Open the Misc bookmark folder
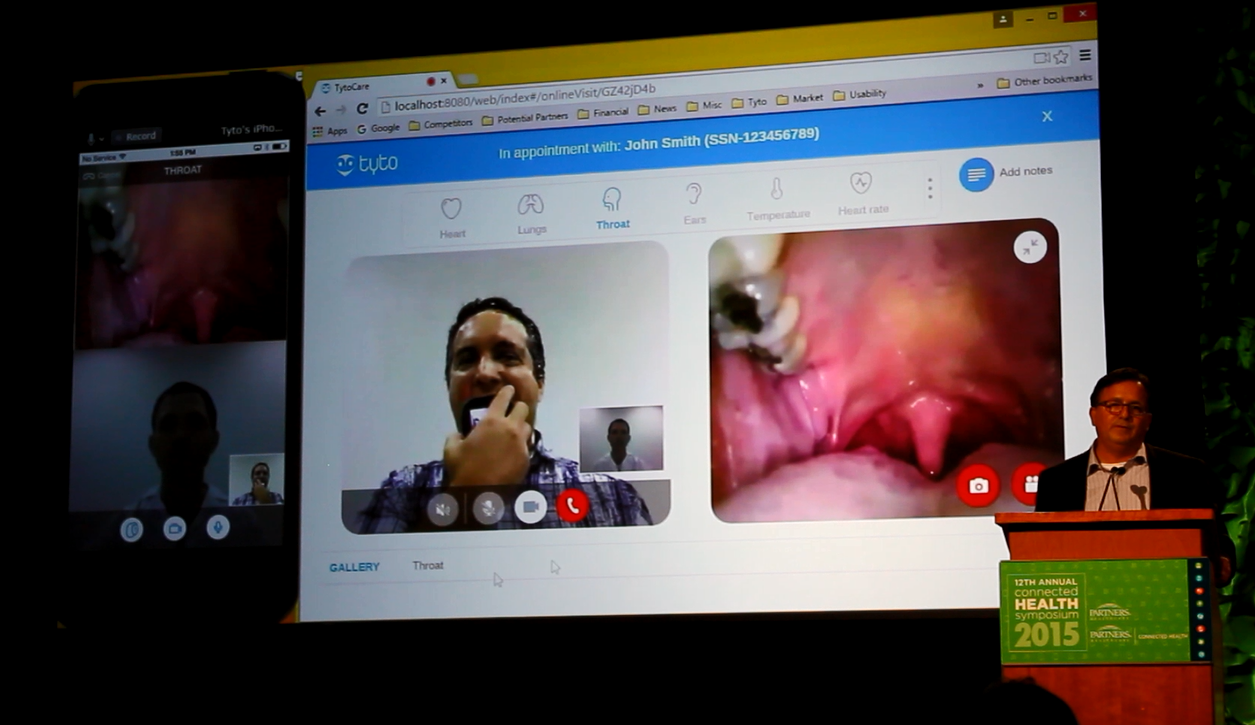This screenshot has height=725, width=1255. (x=705, y=105)
